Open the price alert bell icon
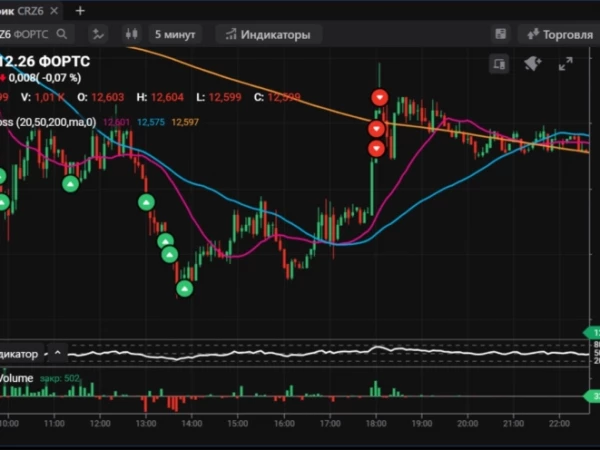This screenshot has width=600, height=450. pyautogui.click(x=532, y=64)
